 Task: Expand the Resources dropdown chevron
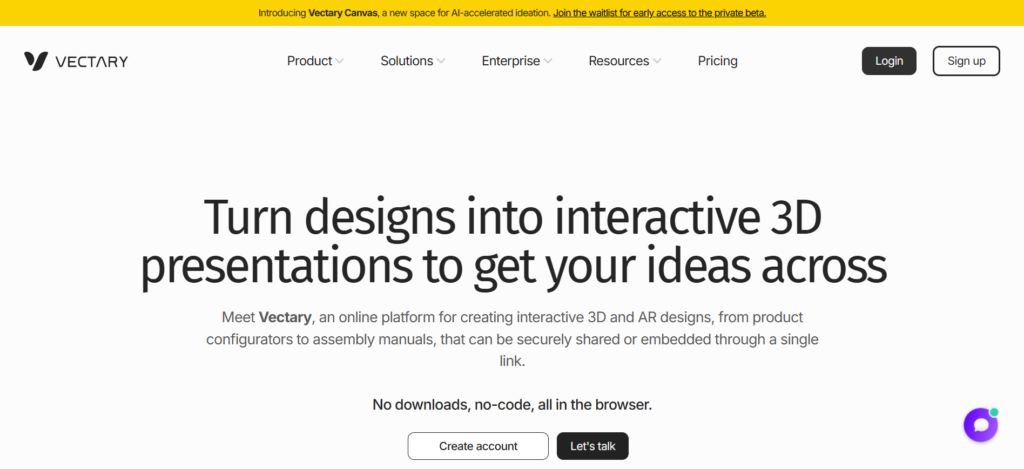pyautogui.click(x=657, y=61)
